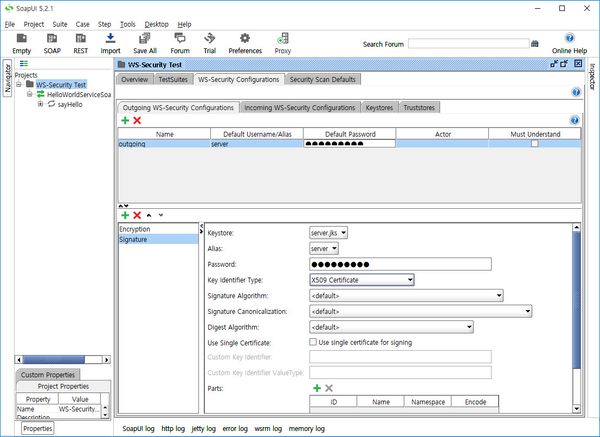Image resolution: width=600 pixels, height=437 pixels.
Task: Click the Empty project toolbar icon
Action: coord(22,42)
